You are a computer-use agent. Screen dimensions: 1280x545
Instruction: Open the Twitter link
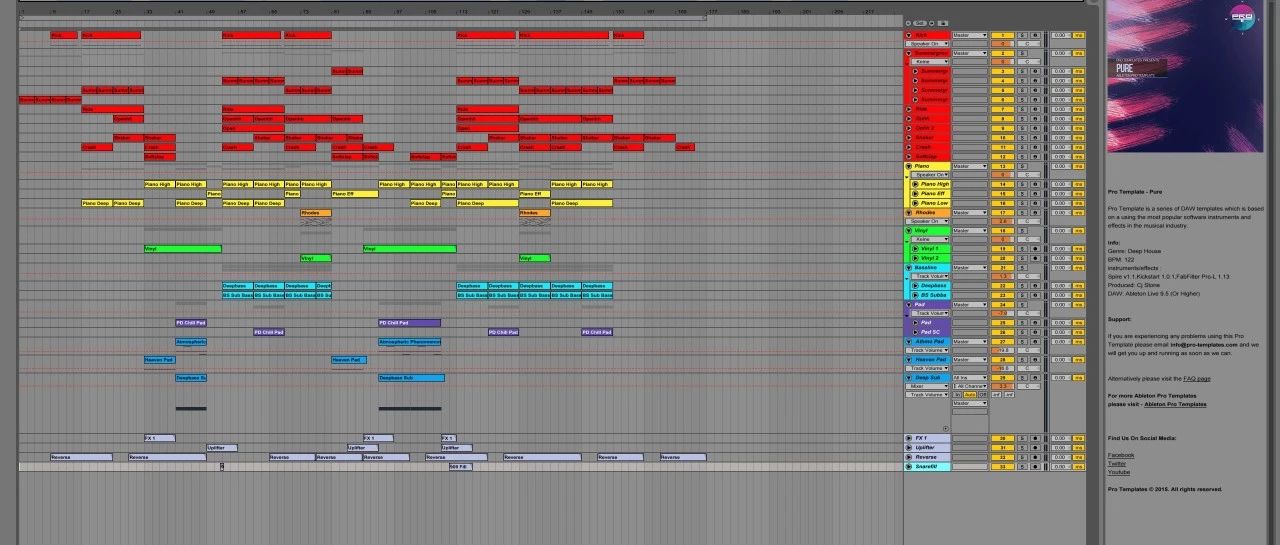click(1117, 464)
